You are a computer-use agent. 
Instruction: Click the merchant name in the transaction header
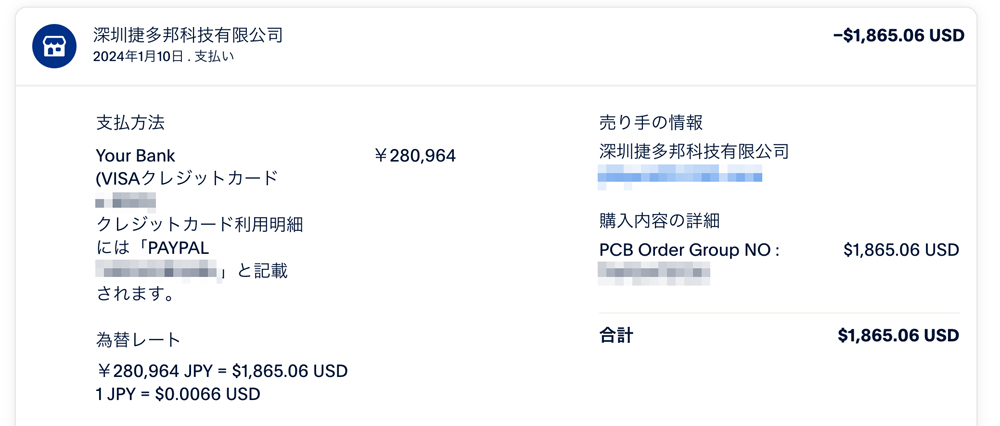tap(188, 35)
